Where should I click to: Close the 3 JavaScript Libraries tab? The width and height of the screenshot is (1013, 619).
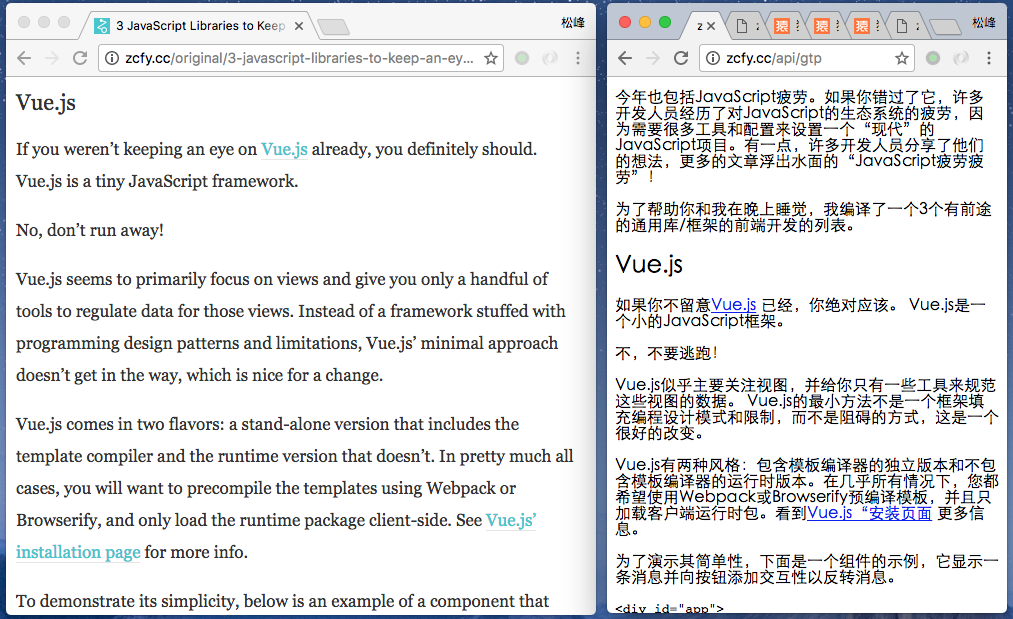(x=298, y=26)
